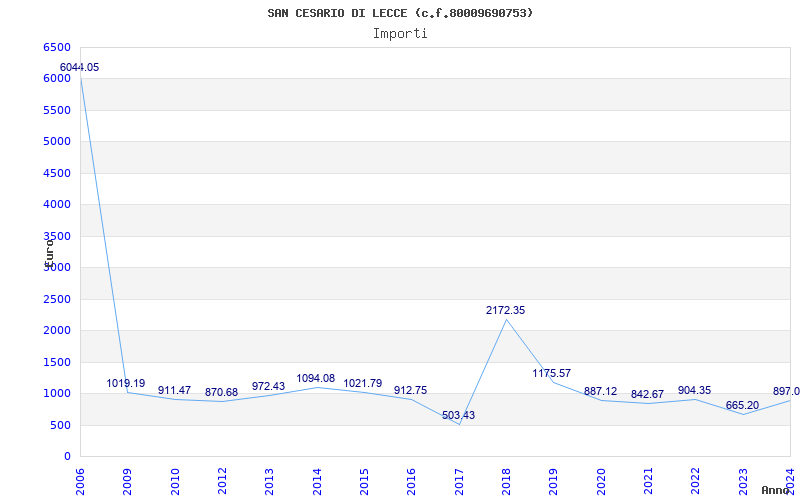The image size is (800, 500).
Task: Click the 3000 y-axis tick label
Action: pos(57,267)
